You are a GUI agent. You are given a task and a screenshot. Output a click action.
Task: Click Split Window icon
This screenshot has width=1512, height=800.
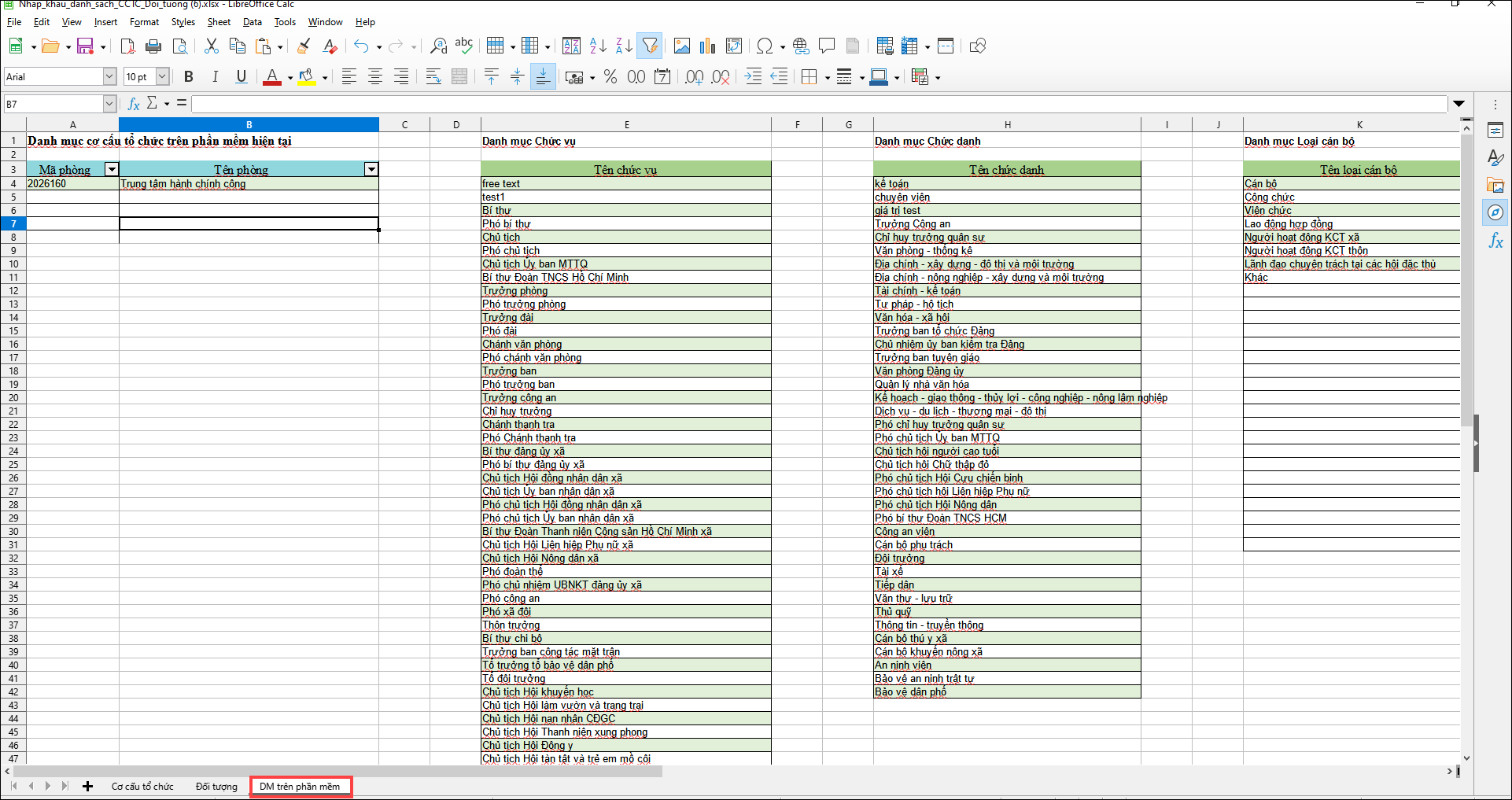tap(946, 46)
